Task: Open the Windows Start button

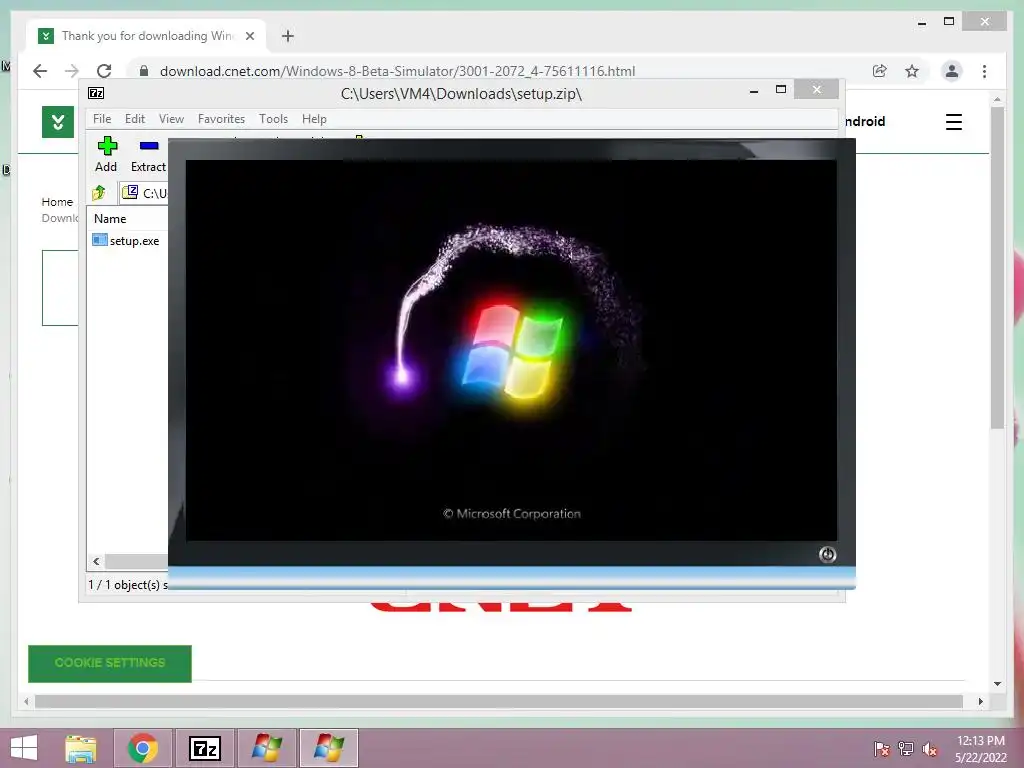Action: [24, 748]
